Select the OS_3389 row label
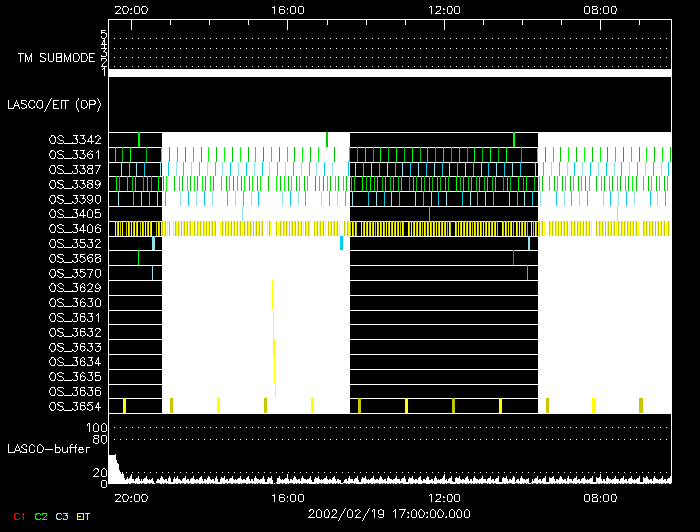This screenshot has width=700, height=532. tap(74, 185)
